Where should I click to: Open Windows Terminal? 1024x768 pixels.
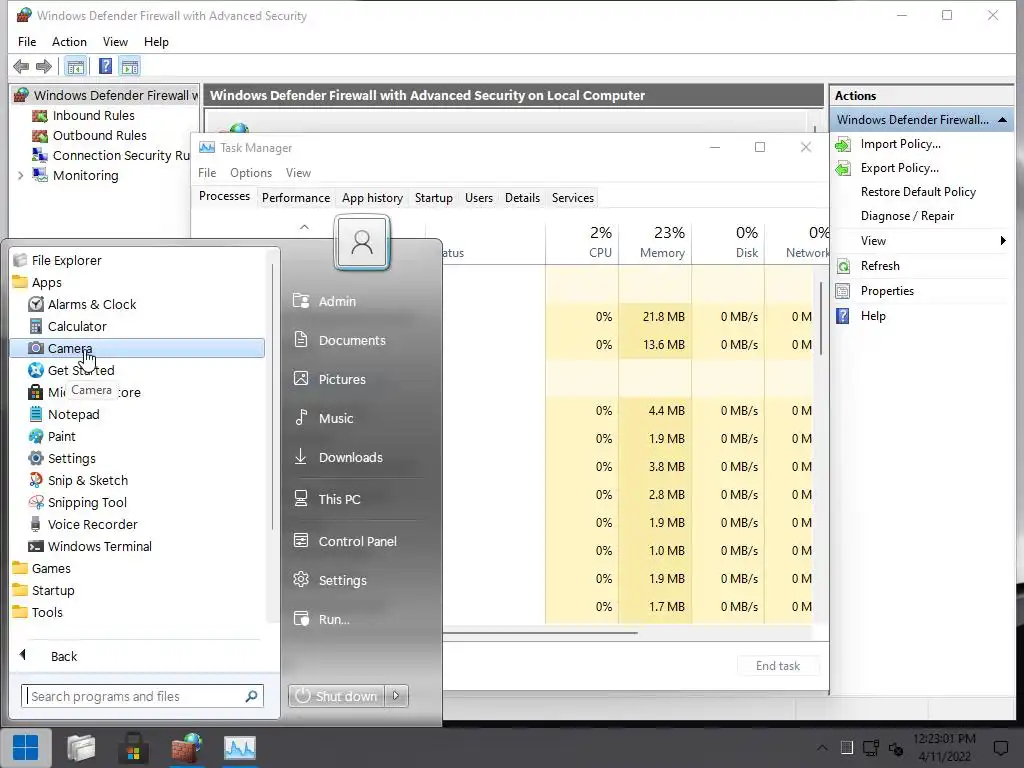(99, 547)
